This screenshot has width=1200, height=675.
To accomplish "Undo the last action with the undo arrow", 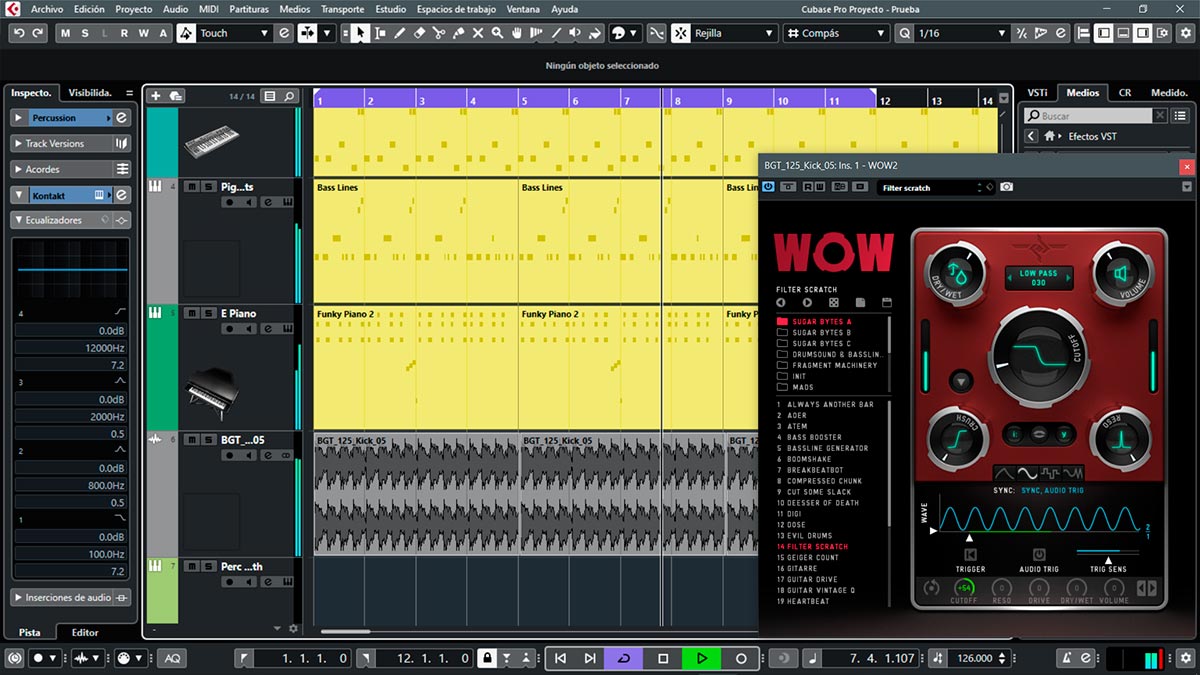I will pyautogui.click(x=19, y=33).
